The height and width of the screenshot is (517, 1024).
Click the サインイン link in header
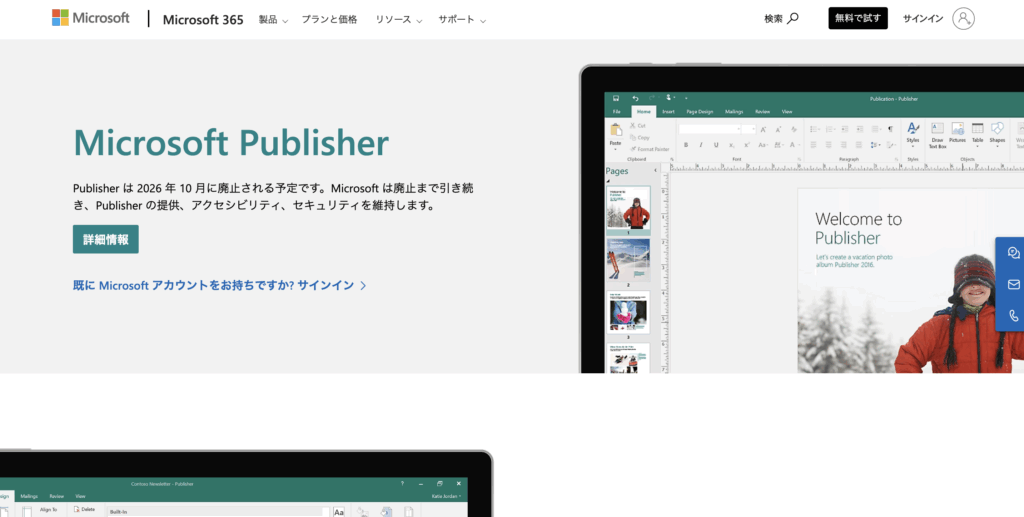point(923,18)
